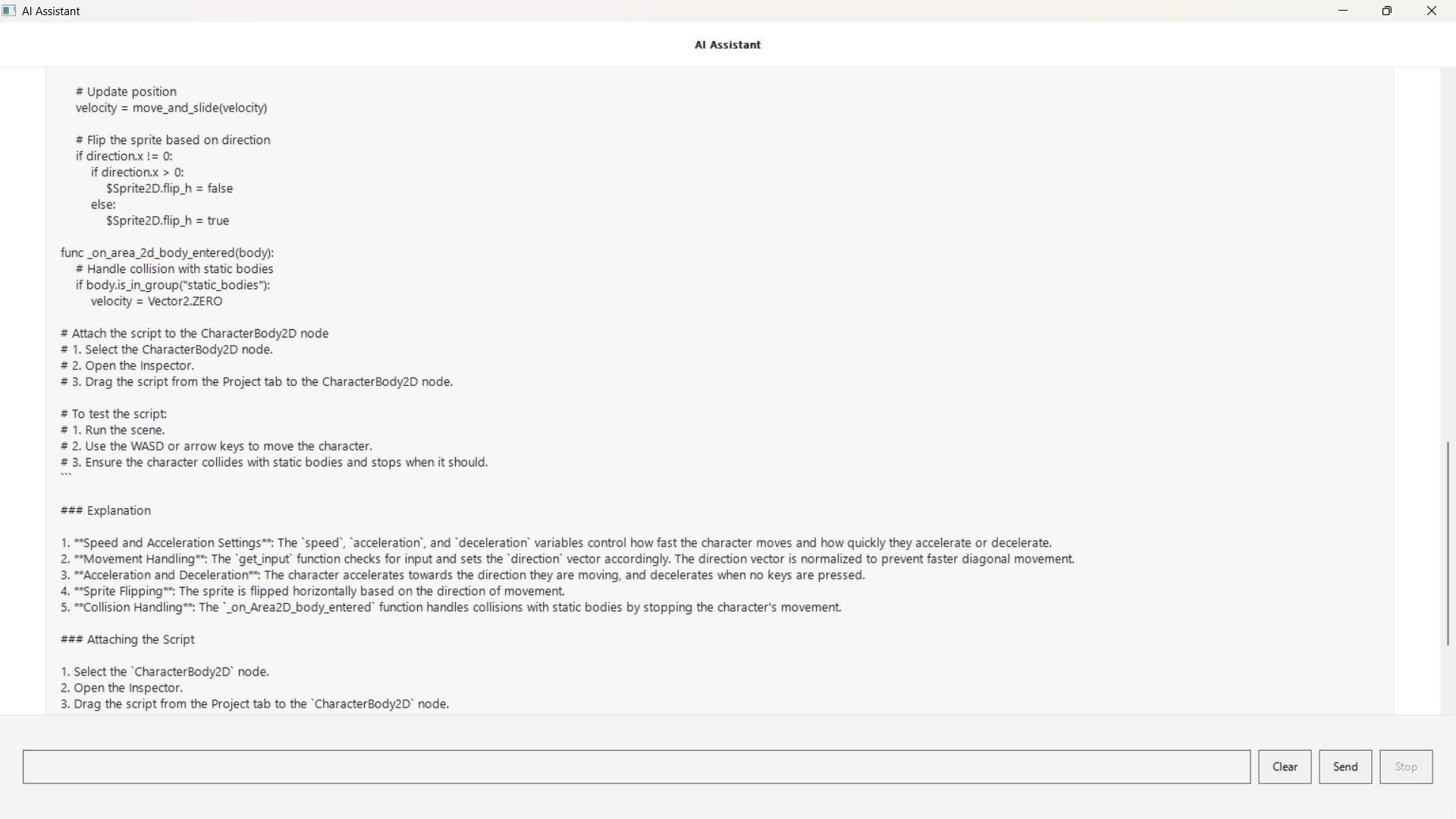Click the Send button
The height and width of the screenshot is (819, 1456).
tap(1345, 766)
